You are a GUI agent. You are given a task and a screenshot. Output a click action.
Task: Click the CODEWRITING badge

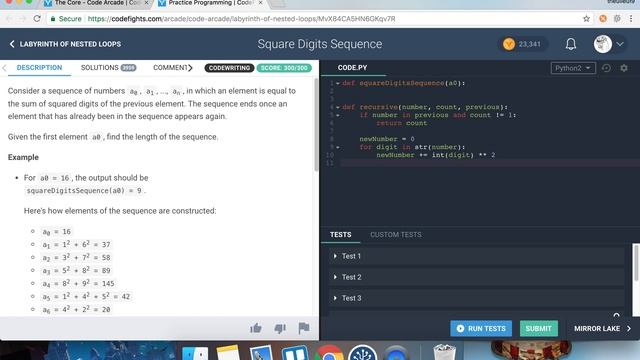pyautogui.click(x=229, y=68)
